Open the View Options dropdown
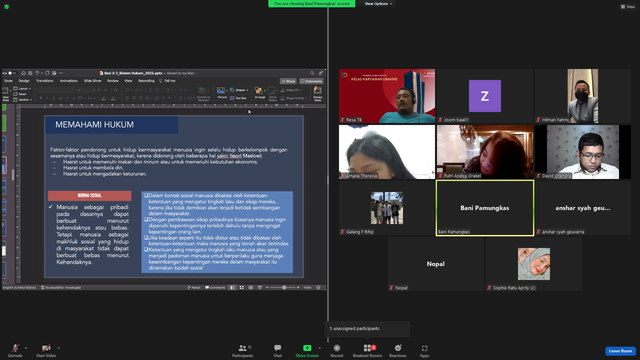The width and height of the screenshot is (640, 360). (378, 4)
